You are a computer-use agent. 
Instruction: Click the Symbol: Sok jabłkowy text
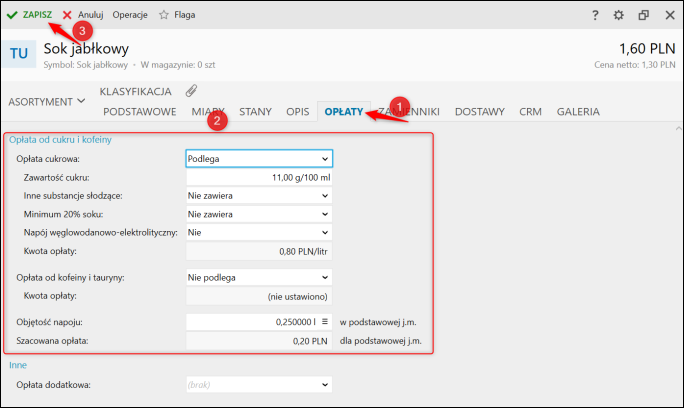(86, 65)
